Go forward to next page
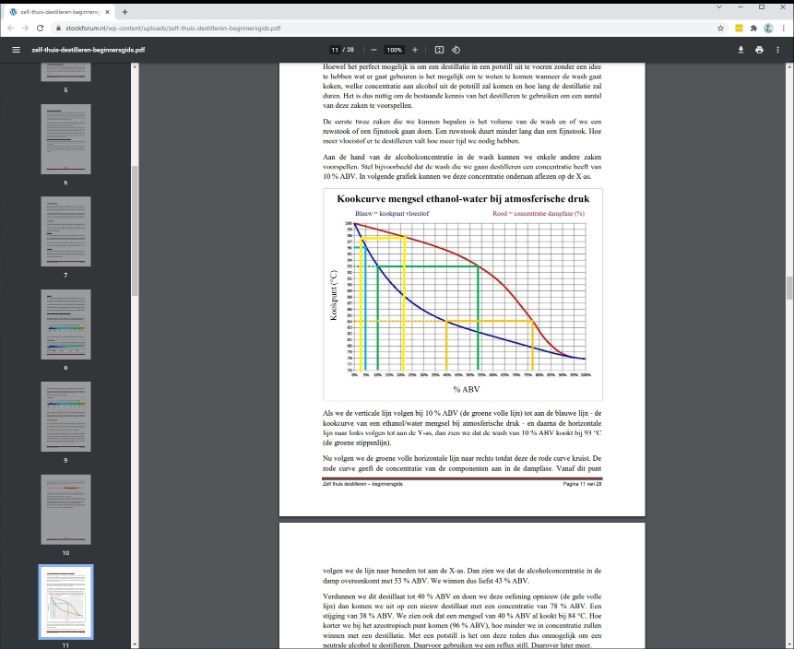Image resolution: width=794 pixels, height=649 pixels. (x=25, y=28)
